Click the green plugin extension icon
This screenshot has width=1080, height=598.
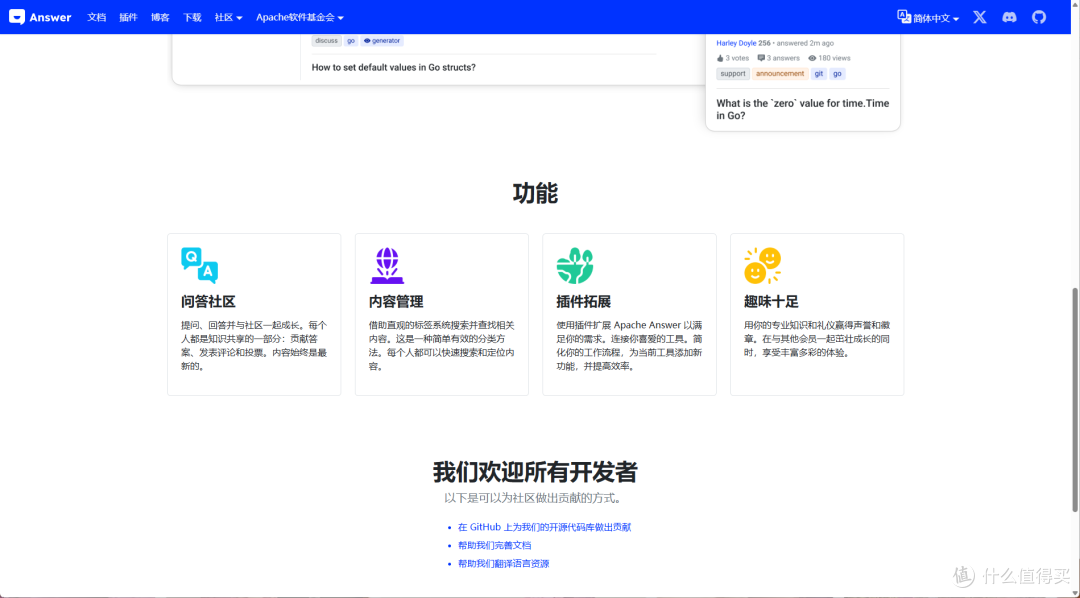574,266
